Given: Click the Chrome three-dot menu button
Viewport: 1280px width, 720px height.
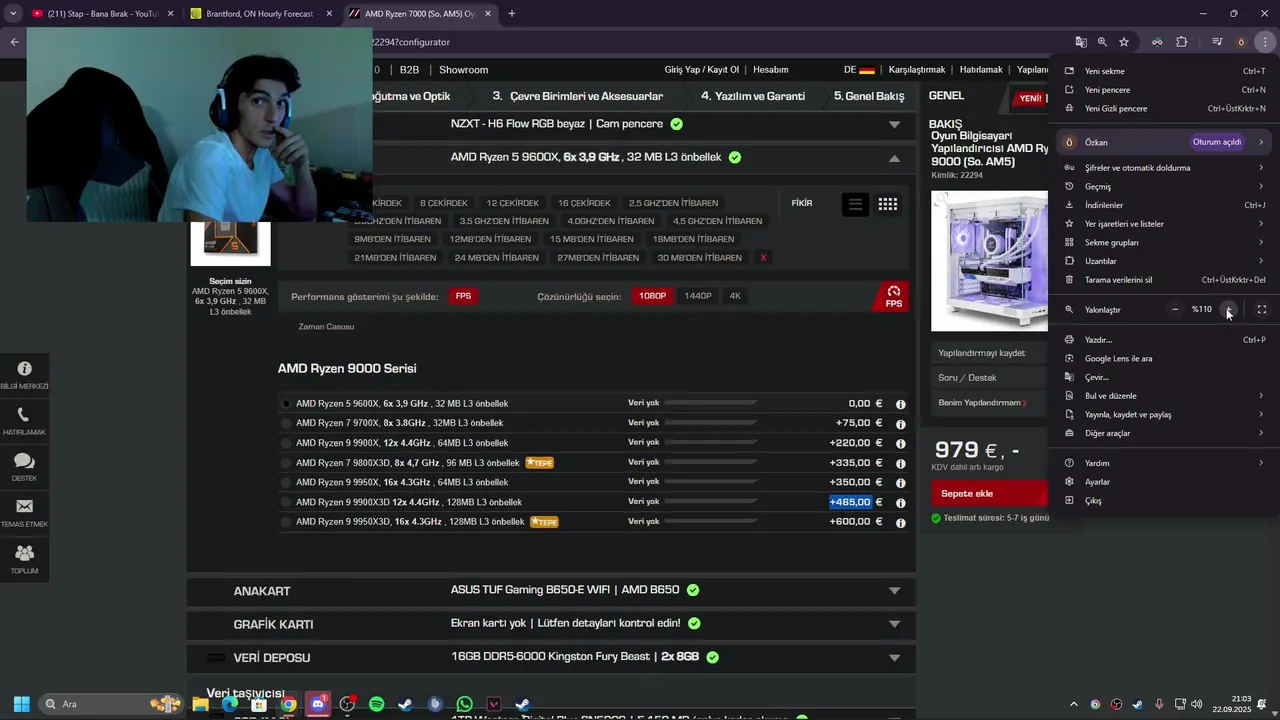Looking at the screenshot, I should tap(1265, 42).
